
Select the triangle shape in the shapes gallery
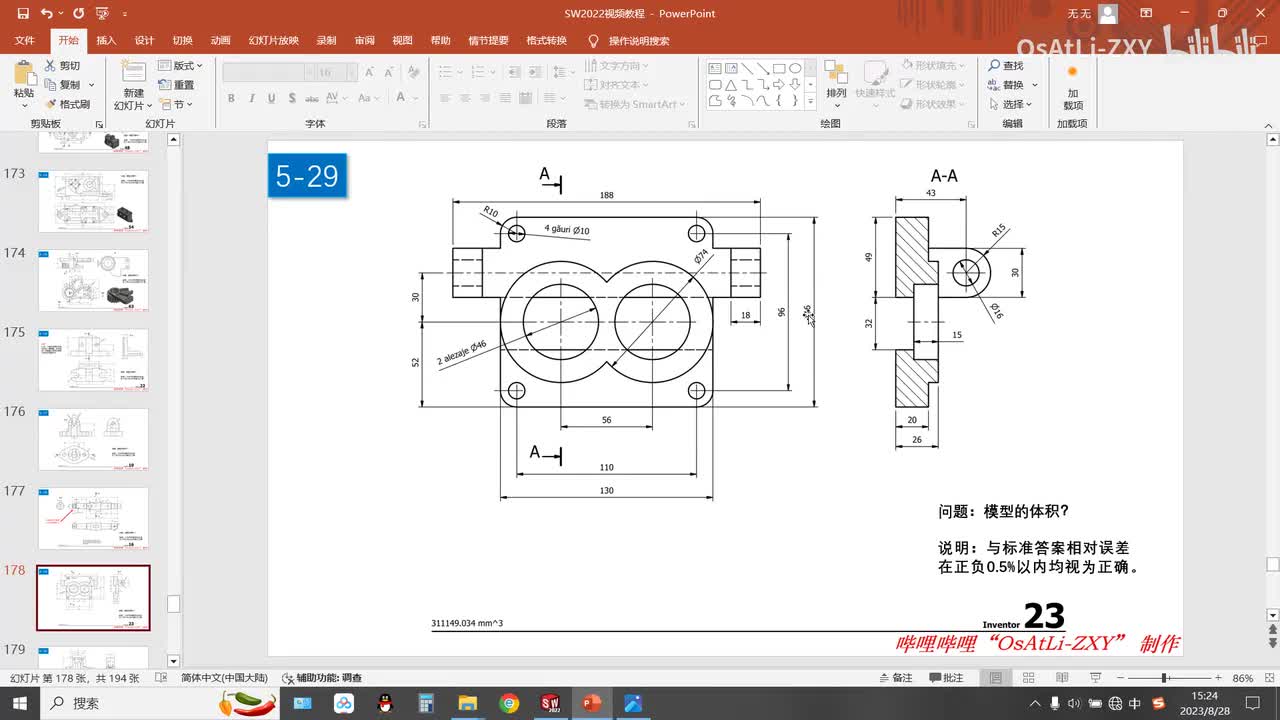point(731,85)
